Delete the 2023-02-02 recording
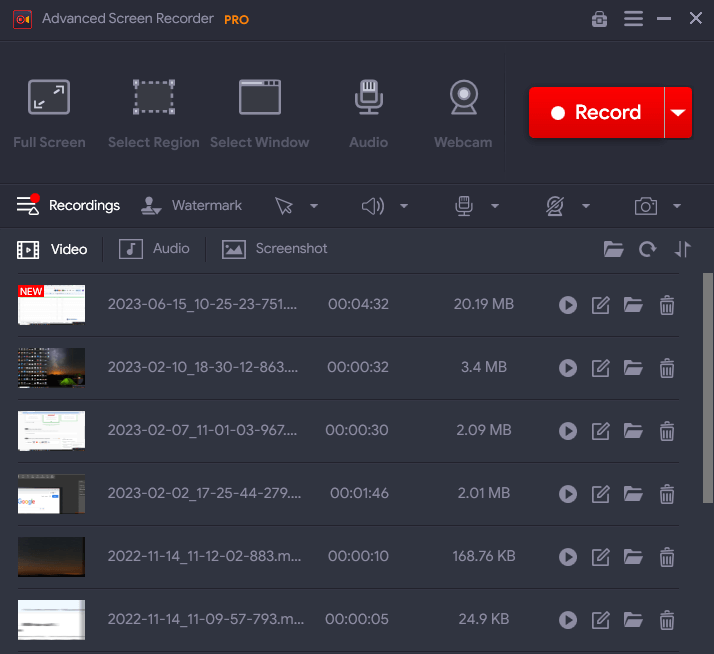714x654 pixels. 667,494
